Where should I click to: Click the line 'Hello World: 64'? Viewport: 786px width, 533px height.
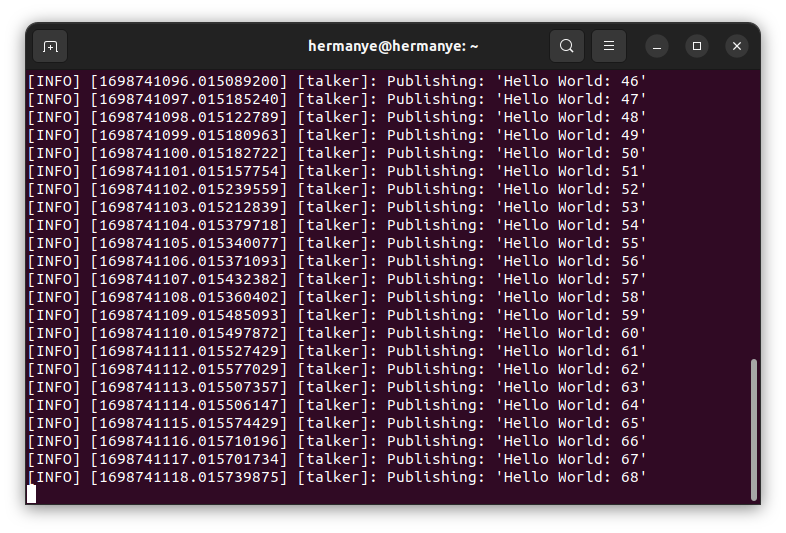(337, 406)
